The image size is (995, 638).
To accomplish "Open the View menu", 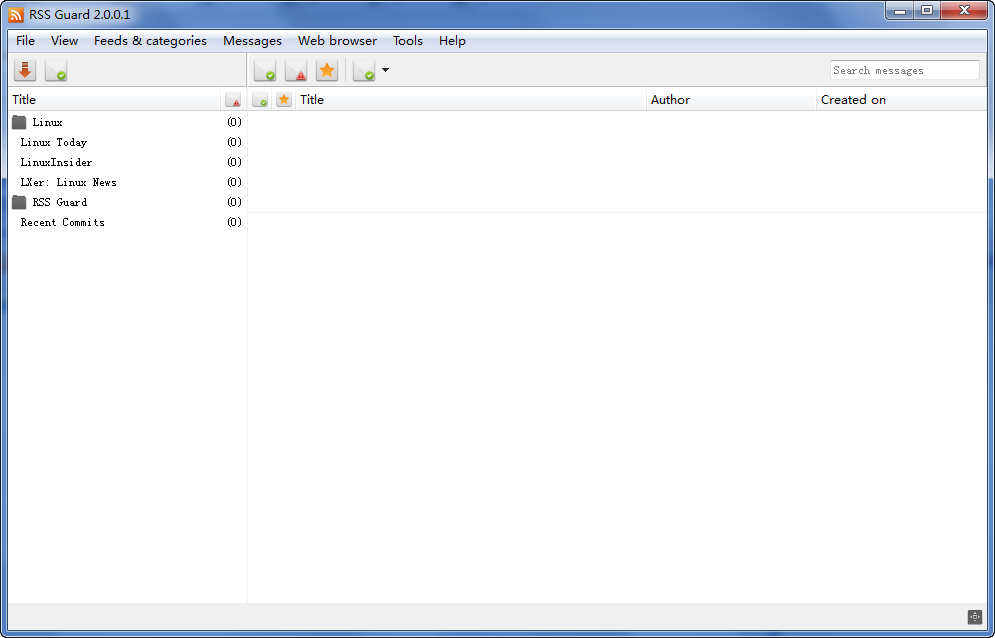I will click(x=64, y=41).
